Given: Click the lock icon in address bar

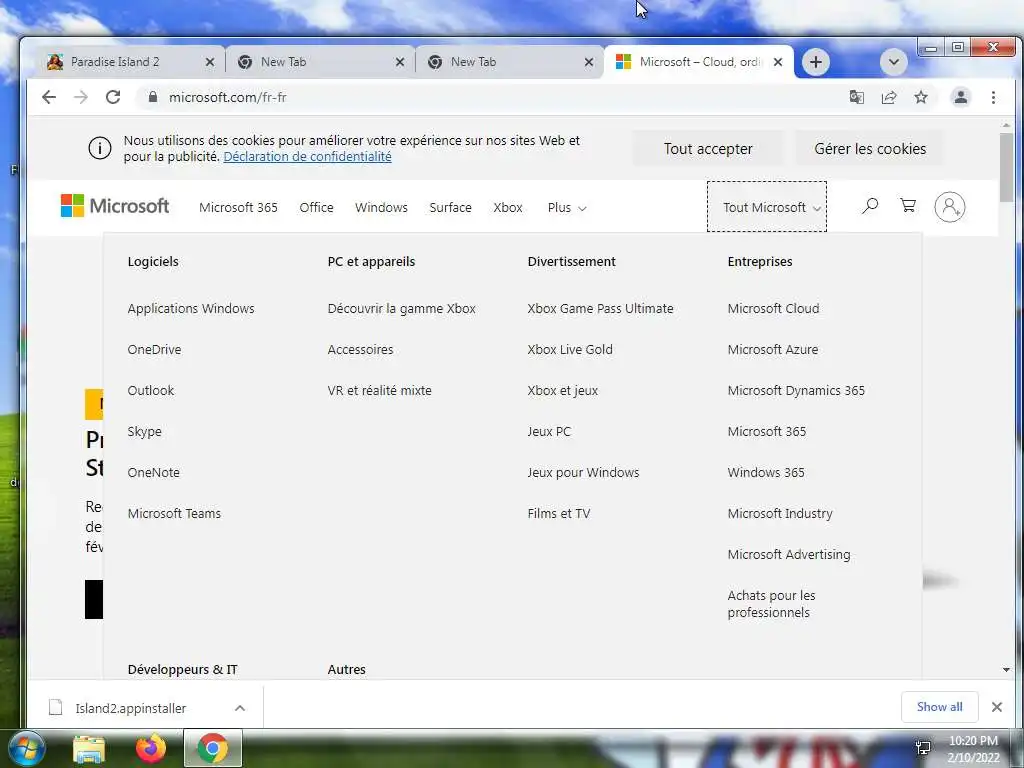Looking at the screenshot, I should point(153,97).
